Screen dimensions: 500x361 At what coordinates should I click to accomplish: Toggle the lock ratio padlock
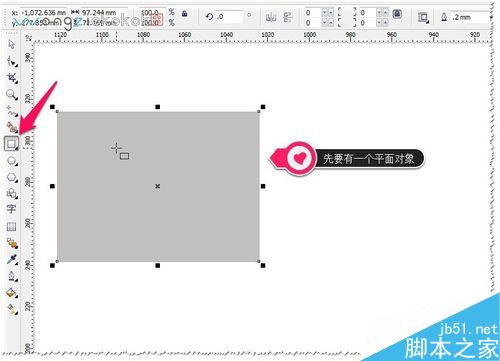pyautogui.click(x=184, y=14)
